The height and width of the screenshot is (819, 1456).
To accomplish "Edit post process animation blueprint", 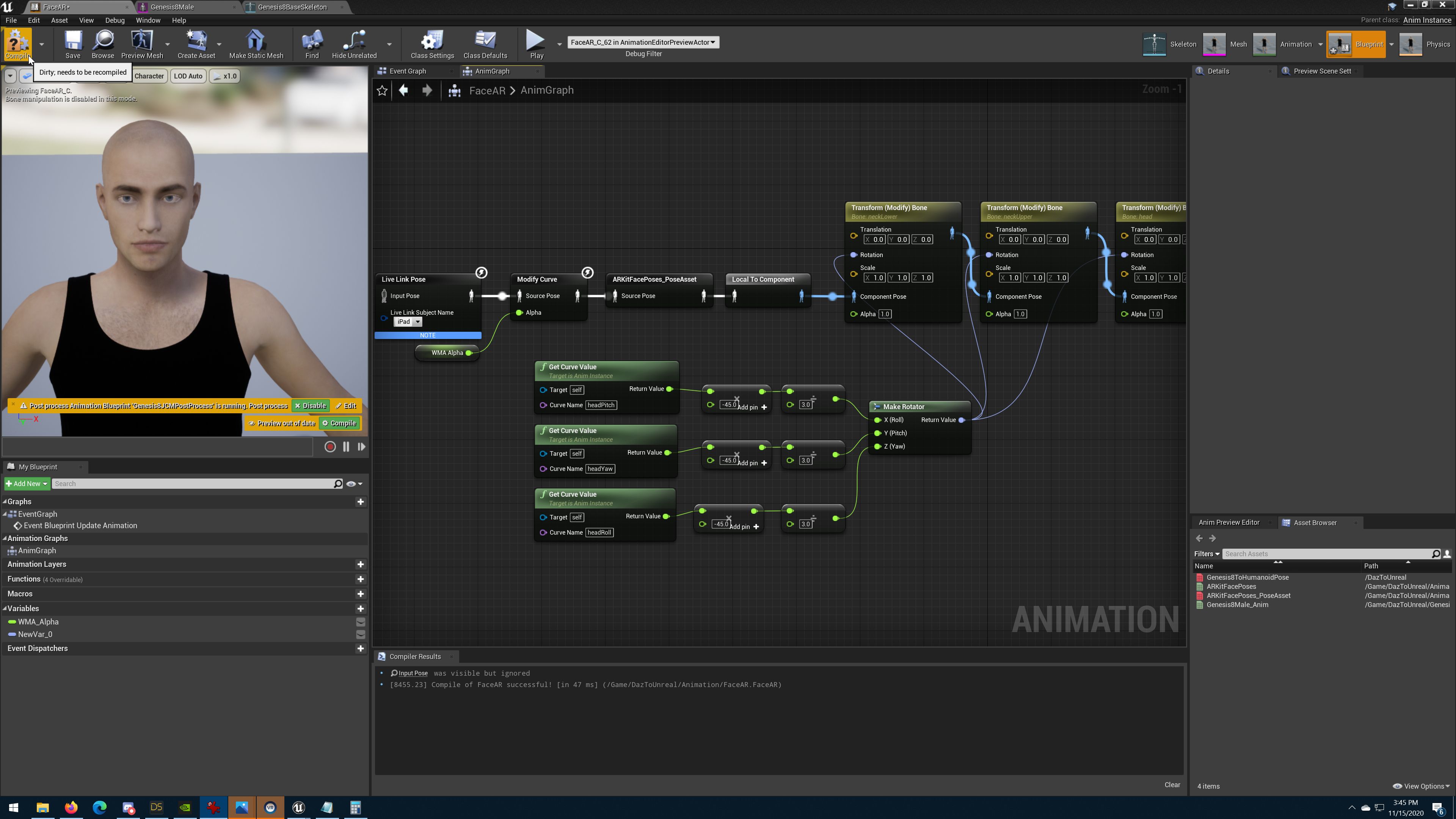I will 346,406.
